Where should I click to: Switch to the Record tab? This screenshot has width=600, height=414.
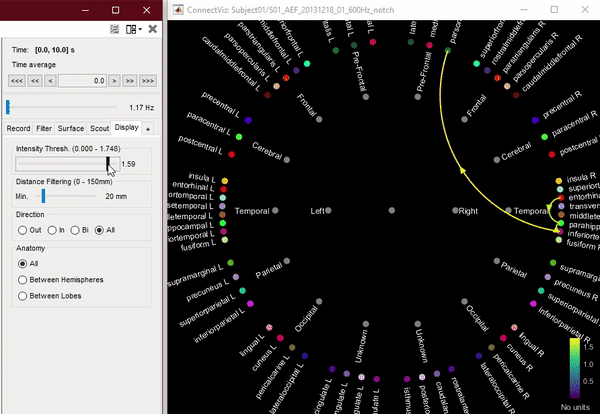[x=18, y=128]
